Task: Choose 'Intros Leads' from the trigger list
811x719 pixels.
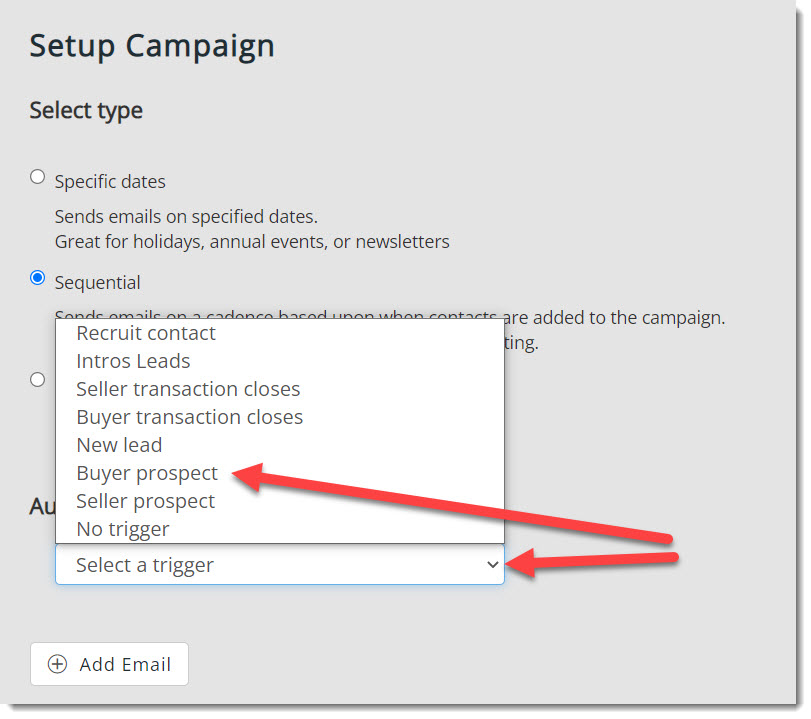Action: click(133, 361)
